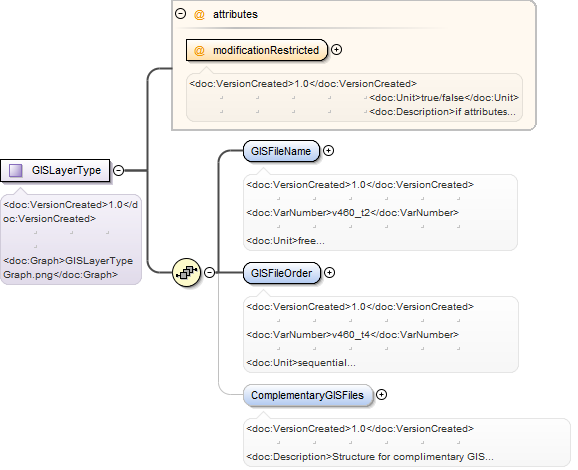Image resolution: width=578 pixels, height=470 pixels.
Task: Select the ComplementaryGISFiles element box
Action: pyautogui.click(x=308, y=395)
